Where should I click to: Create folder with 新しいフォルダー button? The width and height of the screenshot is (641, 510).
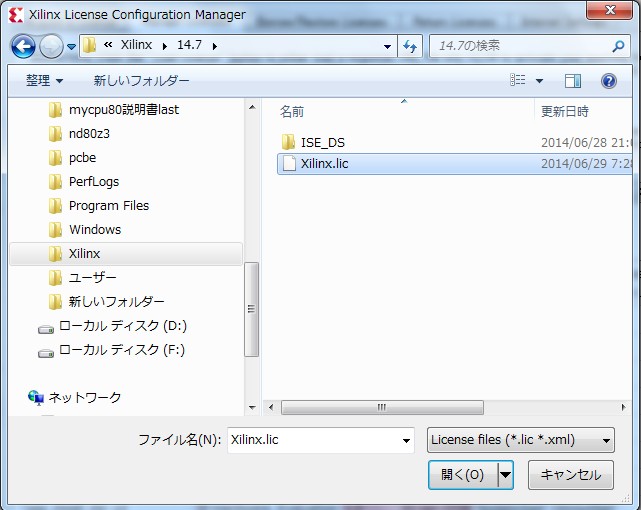(141, 81)
